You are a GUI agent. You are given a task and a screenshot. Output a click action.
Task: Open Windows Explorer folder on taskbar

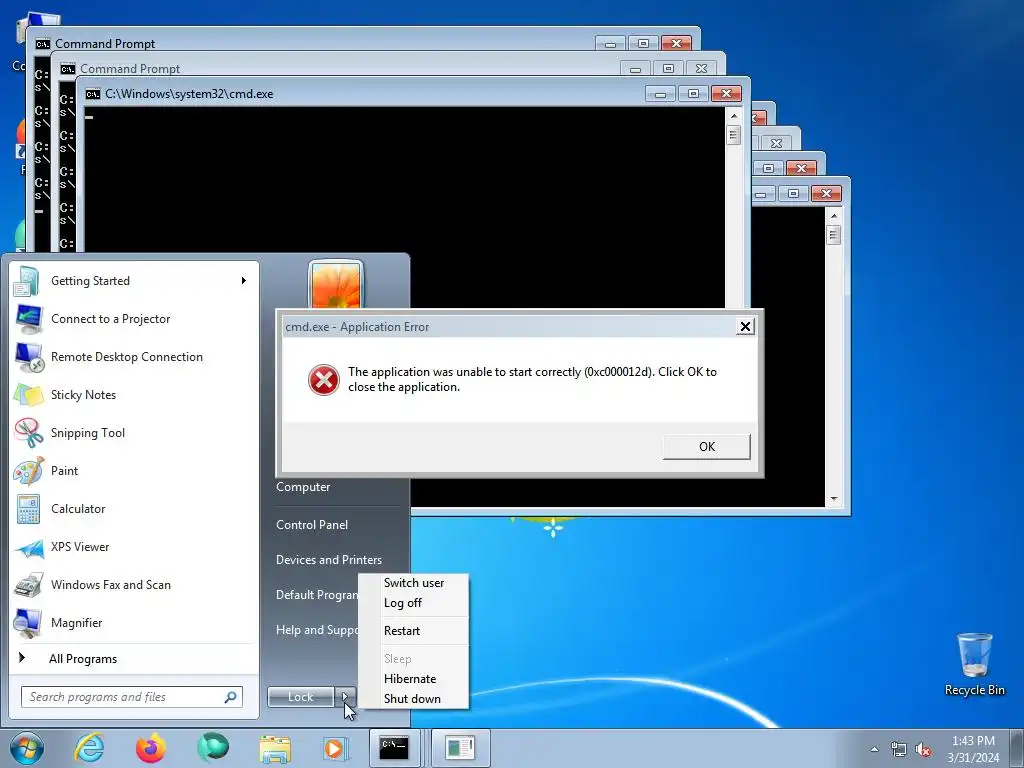pyautogui.click(x=275, y=748)
